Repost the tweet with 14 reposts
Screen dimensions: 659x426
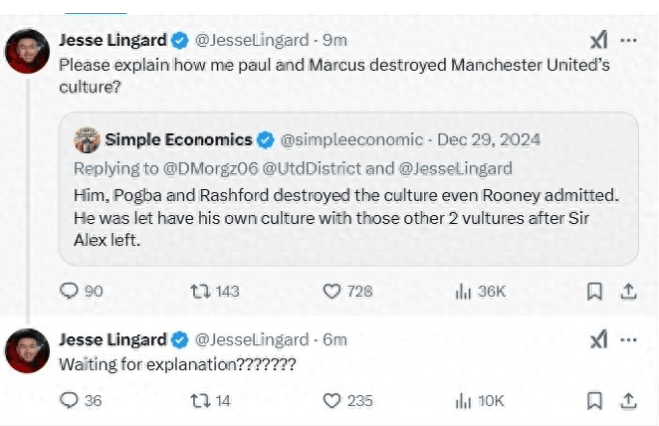click(198, 400)
